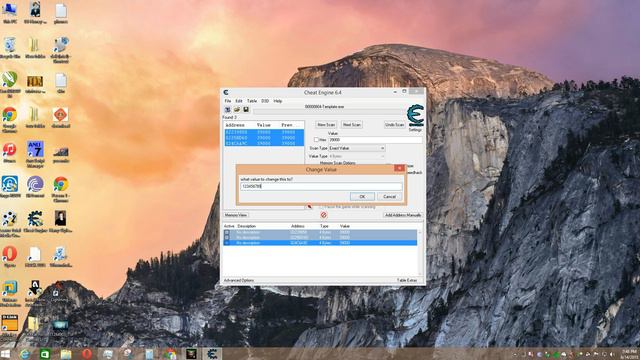Image resolution: width=640 pixels, height=360 pixels.
Task: Click Cancel in the Change Value dialog
Action: click(x=389, y=197)
